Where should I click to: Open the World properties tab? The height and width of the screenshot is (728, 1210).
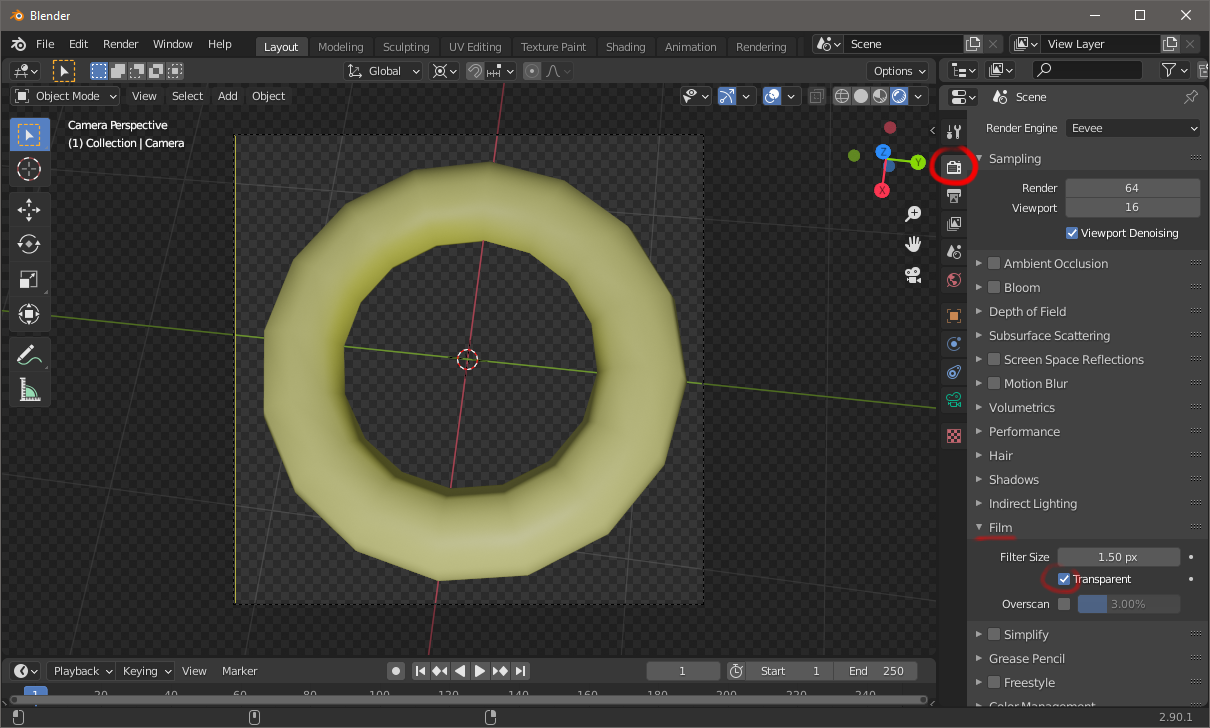point(954,280)
